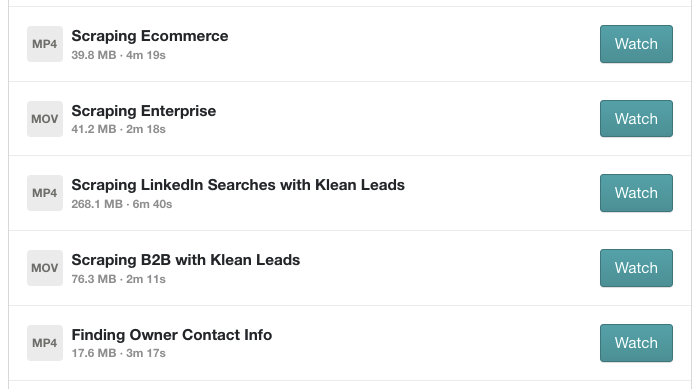
Task: Select the Scraping B2B with Klean Leads title
Action: [186, 260]
